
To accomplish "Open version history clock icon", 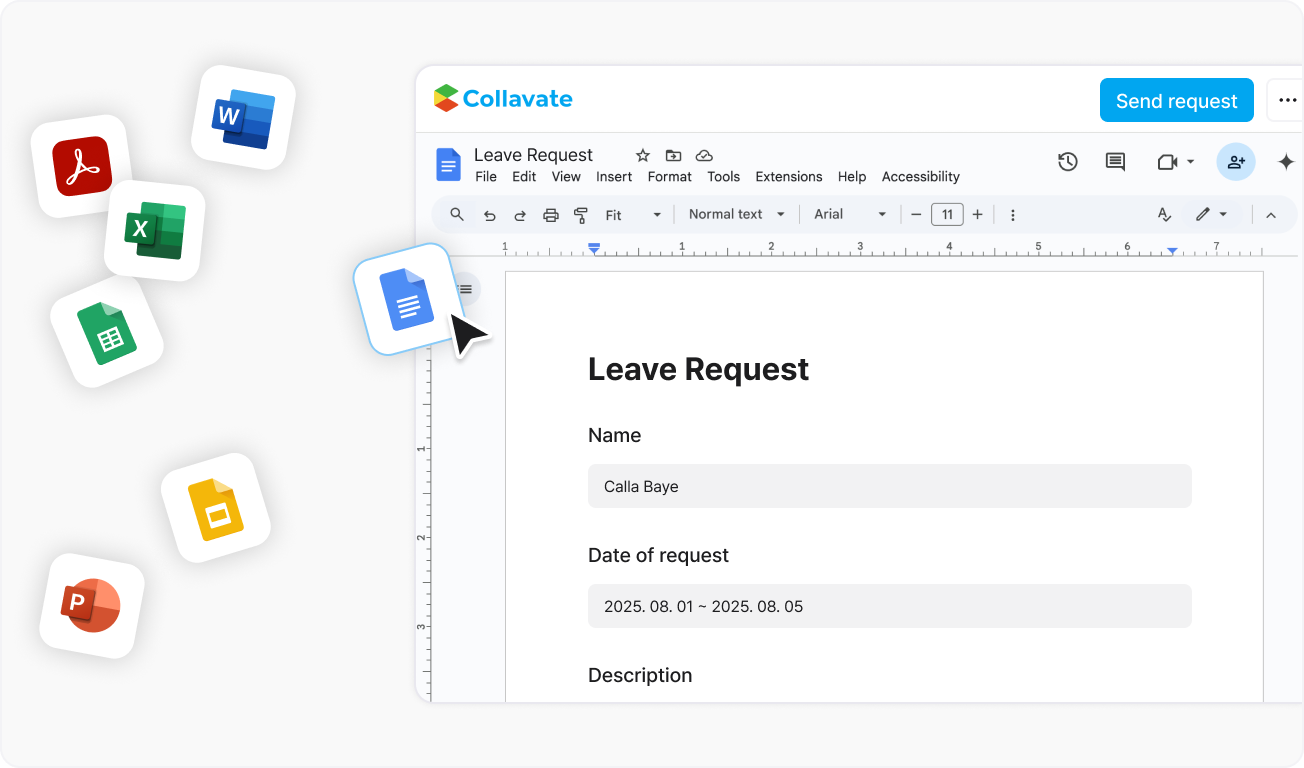I will [x=1068, y=162].
